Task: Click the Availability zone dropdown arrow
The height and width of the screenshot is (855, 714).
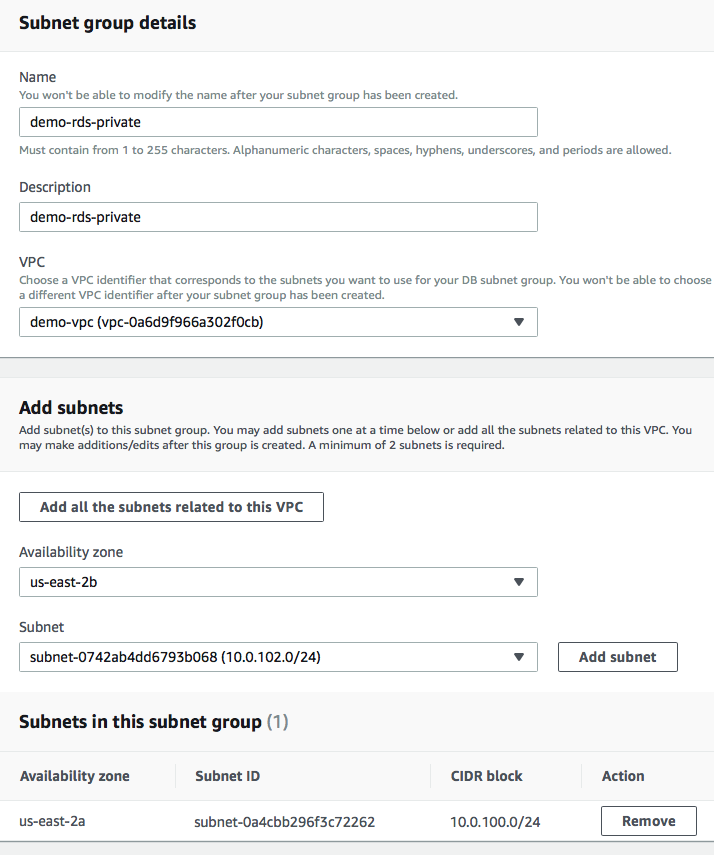Action: pyautogui.click(x=518, y=582)
